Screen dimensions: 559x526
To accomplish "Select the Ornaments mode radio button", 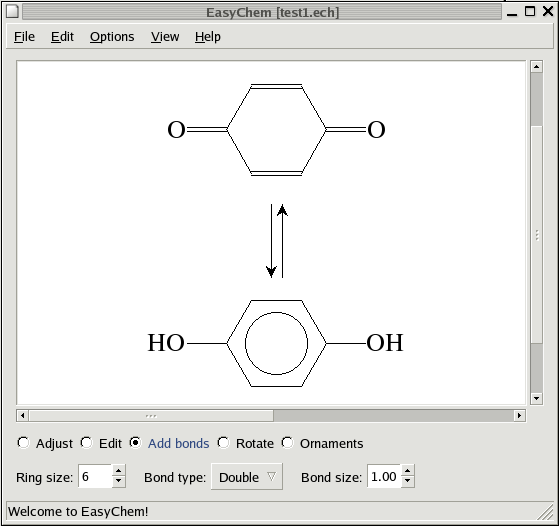I will [287, 443].
